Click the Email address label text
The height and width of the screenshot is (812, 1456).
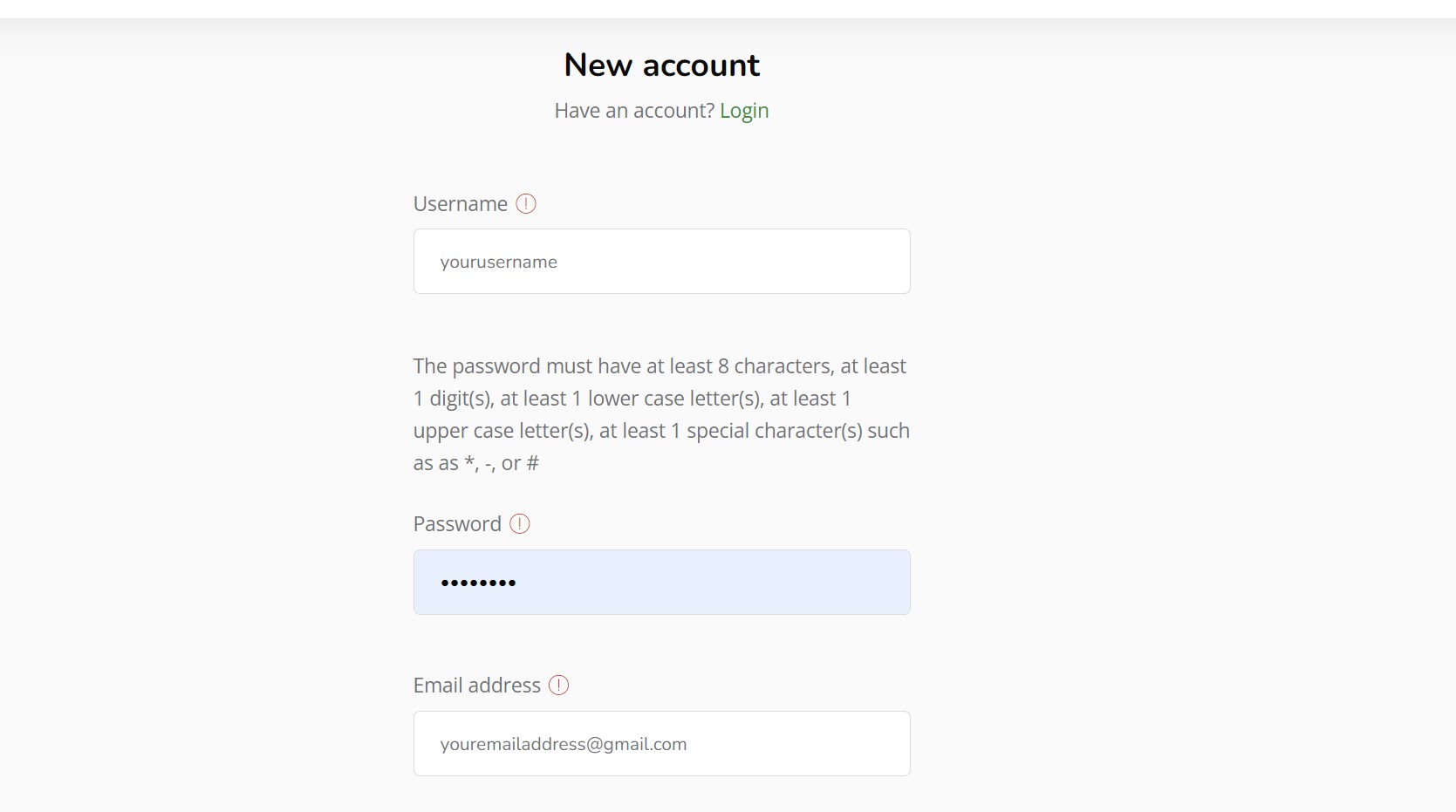click(x=477, y=686)
